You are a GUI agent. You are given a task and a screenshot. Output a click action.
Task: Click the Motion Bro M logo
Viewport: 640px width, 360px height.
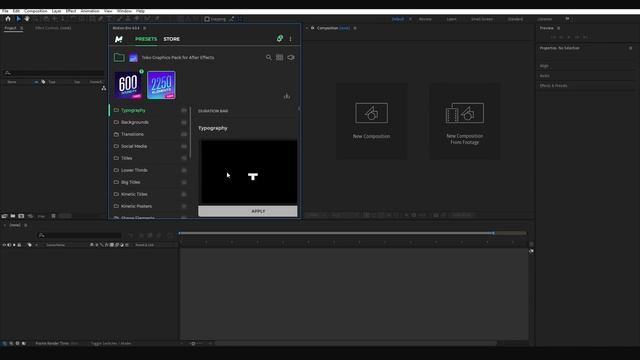pyautogui.click(x=118, y=39)
